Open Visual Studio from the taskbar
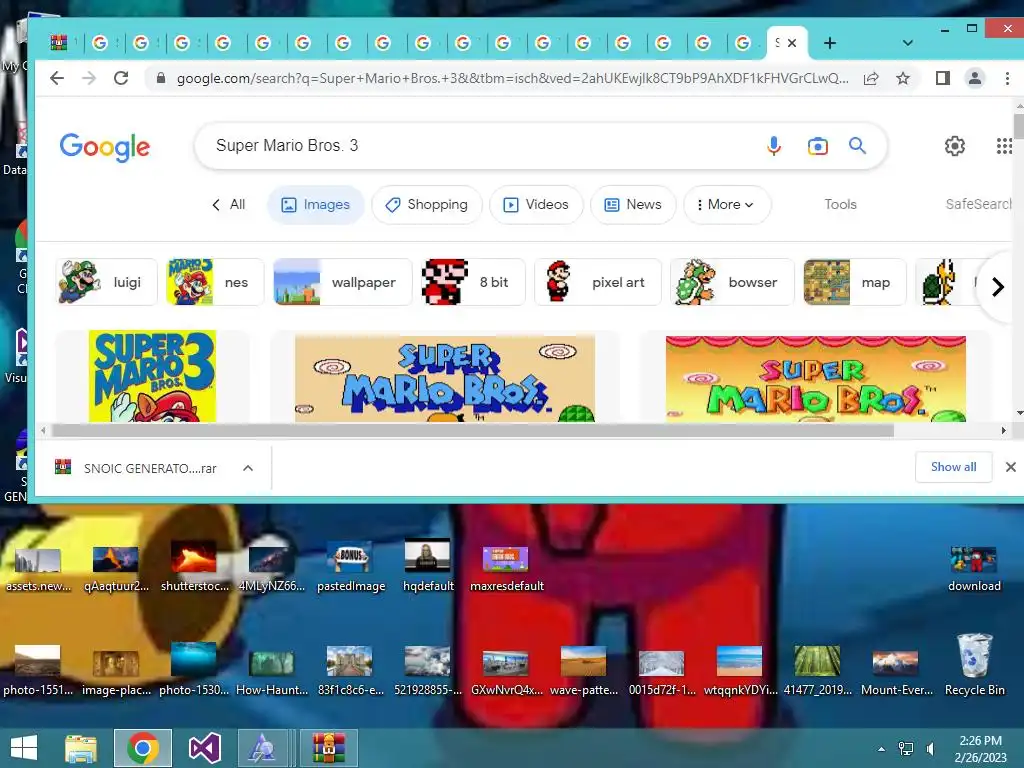This screenshot has height=768, width=1024. click(x=204, y=748)
